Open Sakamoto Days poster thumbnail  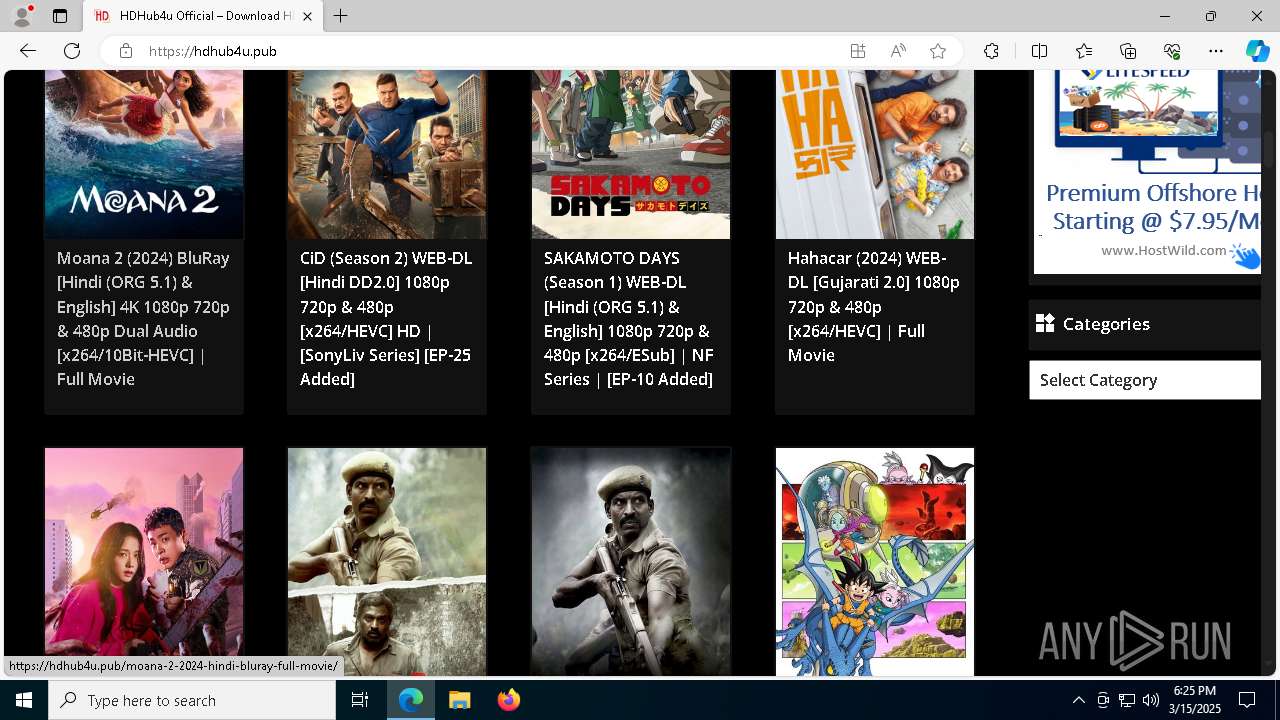click(x=631, y=154)
